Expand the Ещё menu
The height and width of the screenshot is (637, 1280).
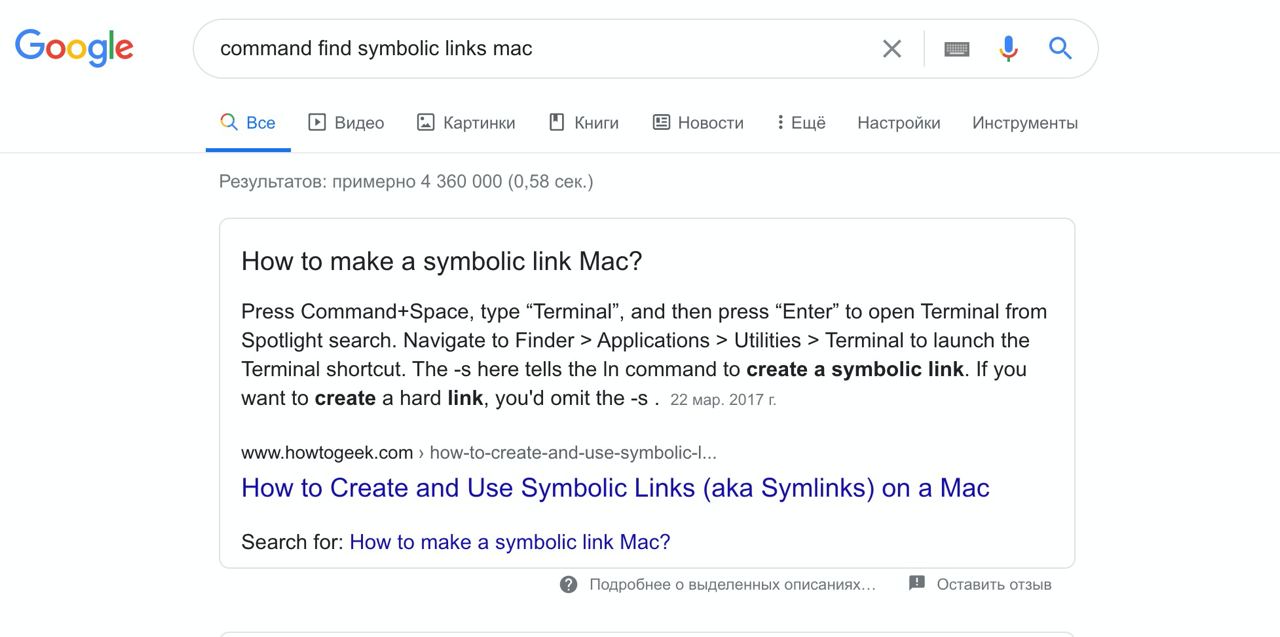click(801, 123)
